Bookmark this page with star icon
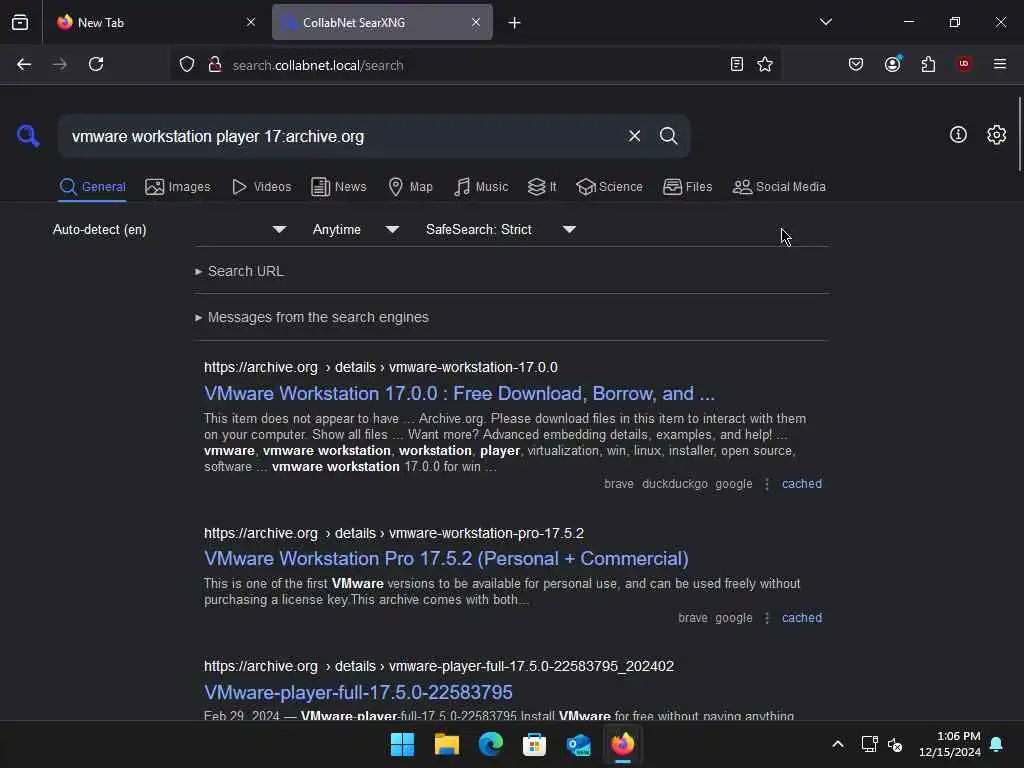Image resolution: width=1024 pixels, height=768 pixels. 765,64
